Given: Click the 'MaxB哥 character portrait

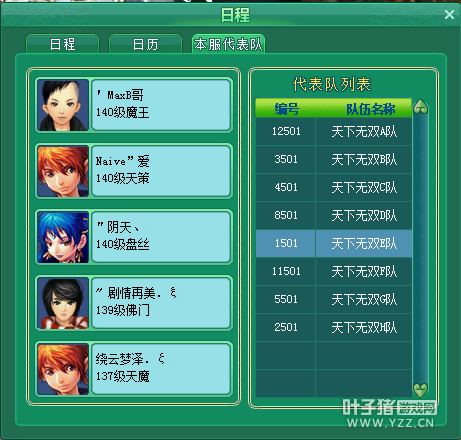Looking at the screenshot, I should 63,105.
